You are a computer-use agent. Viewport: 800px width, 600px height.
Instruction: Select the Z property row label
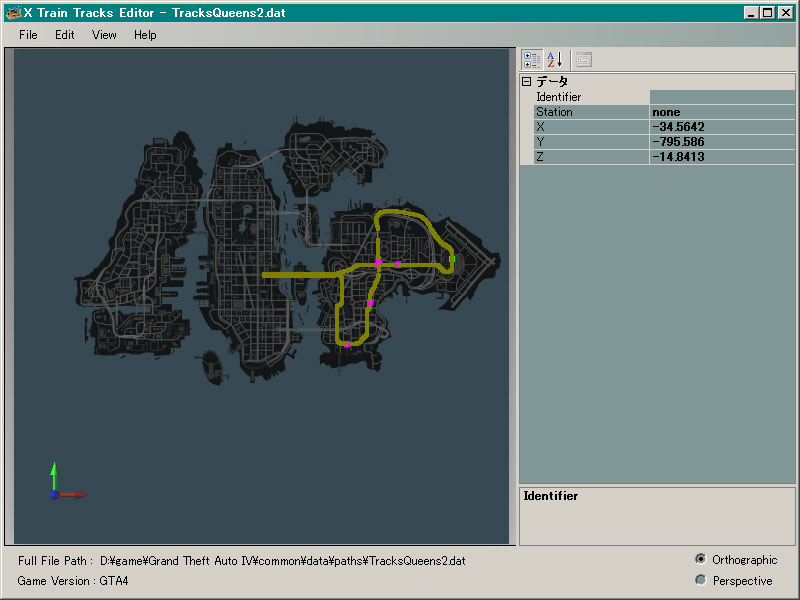[x=591, y=157]
